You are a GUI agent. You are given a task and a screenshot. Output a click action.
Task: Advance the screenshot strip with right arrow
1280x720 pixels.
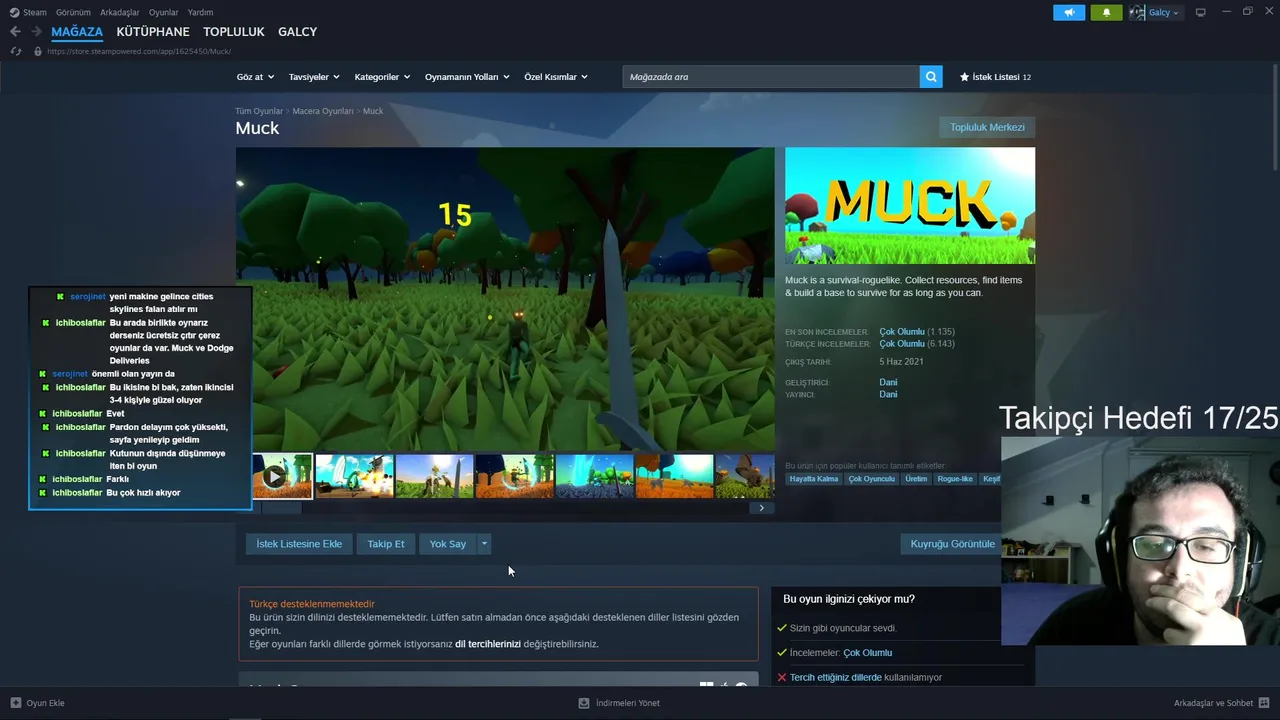point(761,508)
